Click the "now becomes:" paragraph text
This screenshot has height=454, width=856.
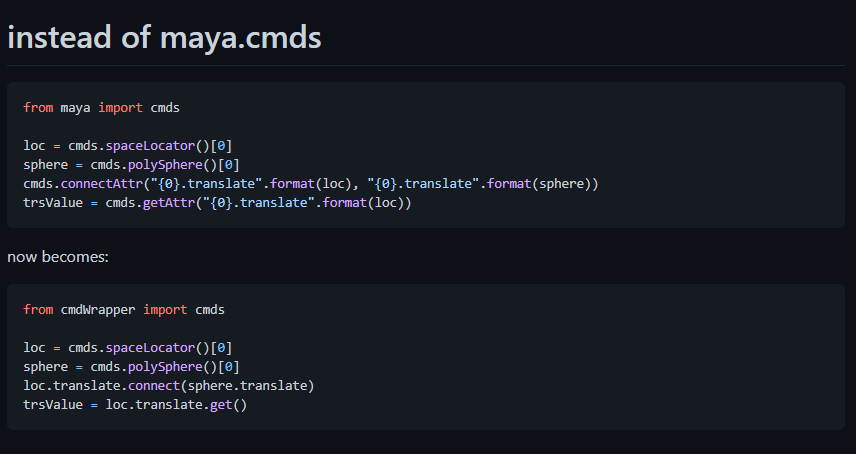(x=58, y=257)
